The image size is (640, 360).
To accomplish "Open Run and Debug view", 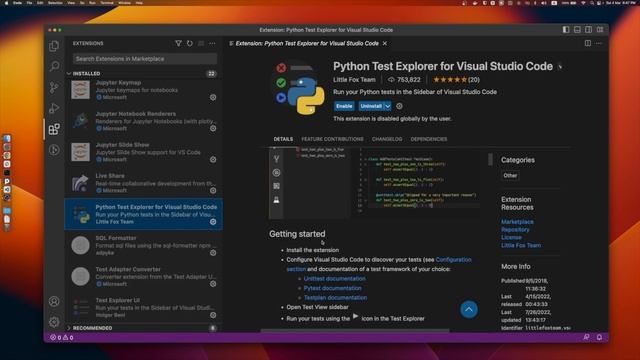I will point(54,108).
